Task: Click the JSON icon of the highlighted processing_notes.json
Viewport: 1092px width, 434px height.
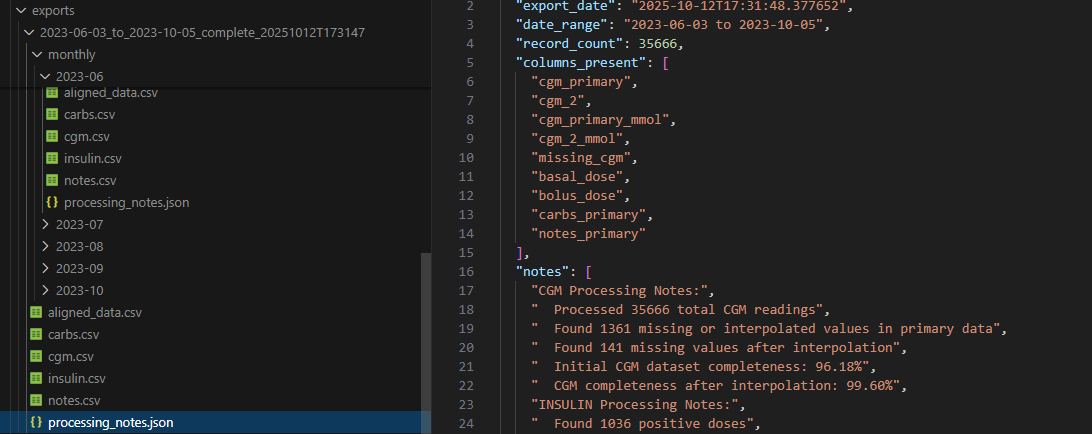Action: (x=36, y=423)
